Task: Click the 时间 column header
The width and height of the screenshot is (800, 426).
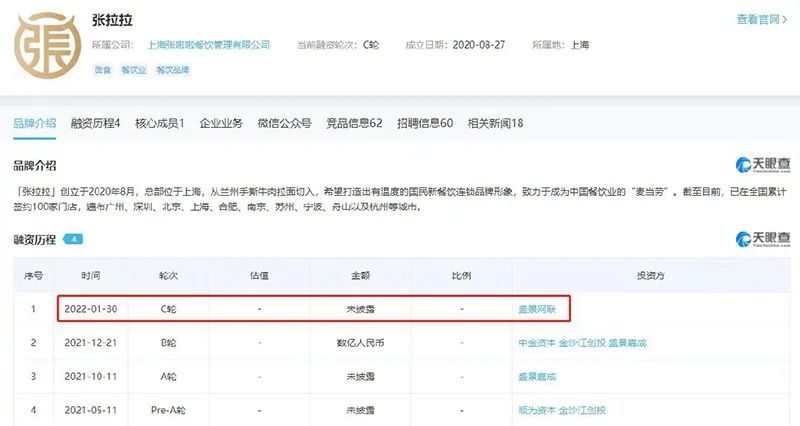Action: tap(90, 275)
